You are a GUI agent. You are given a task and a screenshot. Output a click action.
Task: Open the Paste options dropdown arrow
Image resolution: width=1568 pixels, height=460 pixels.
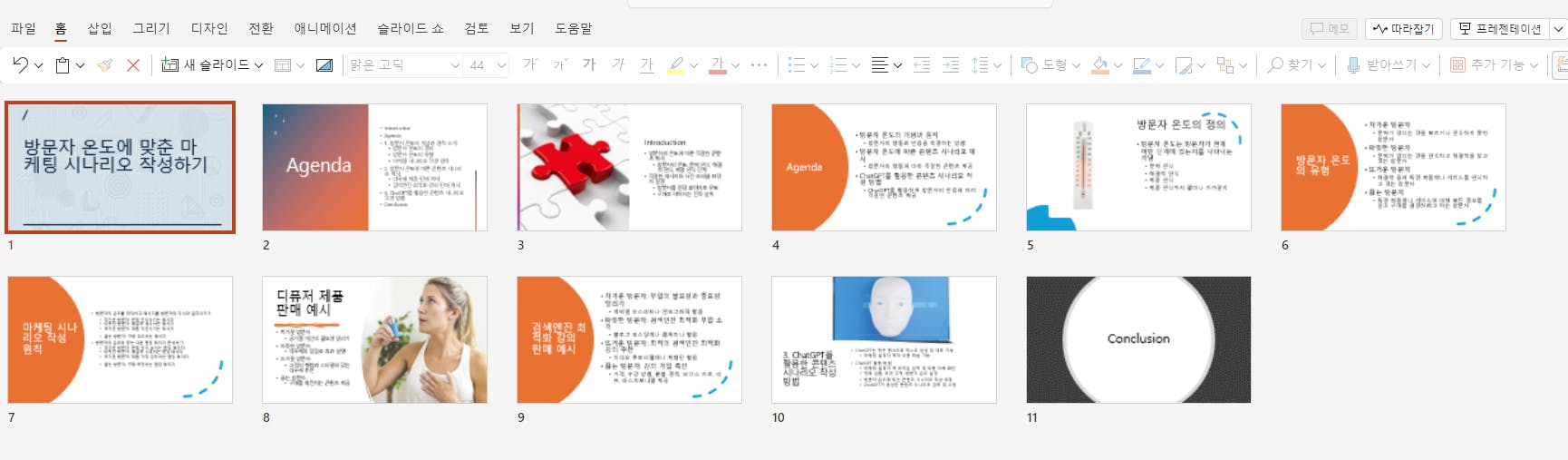80,65
